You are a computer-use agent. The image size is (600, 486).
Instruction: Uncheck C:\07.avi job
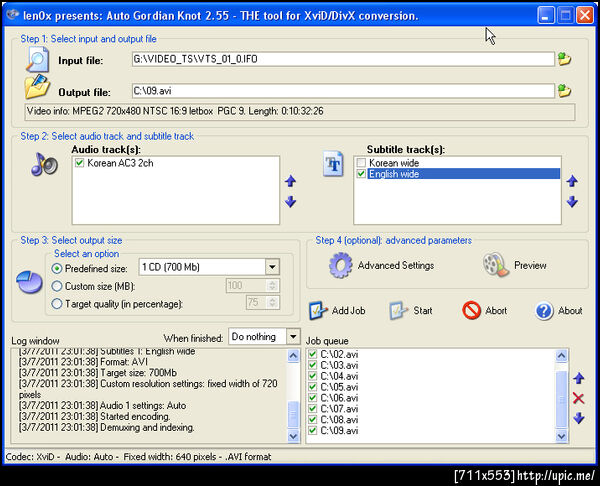tap(313, 408)
